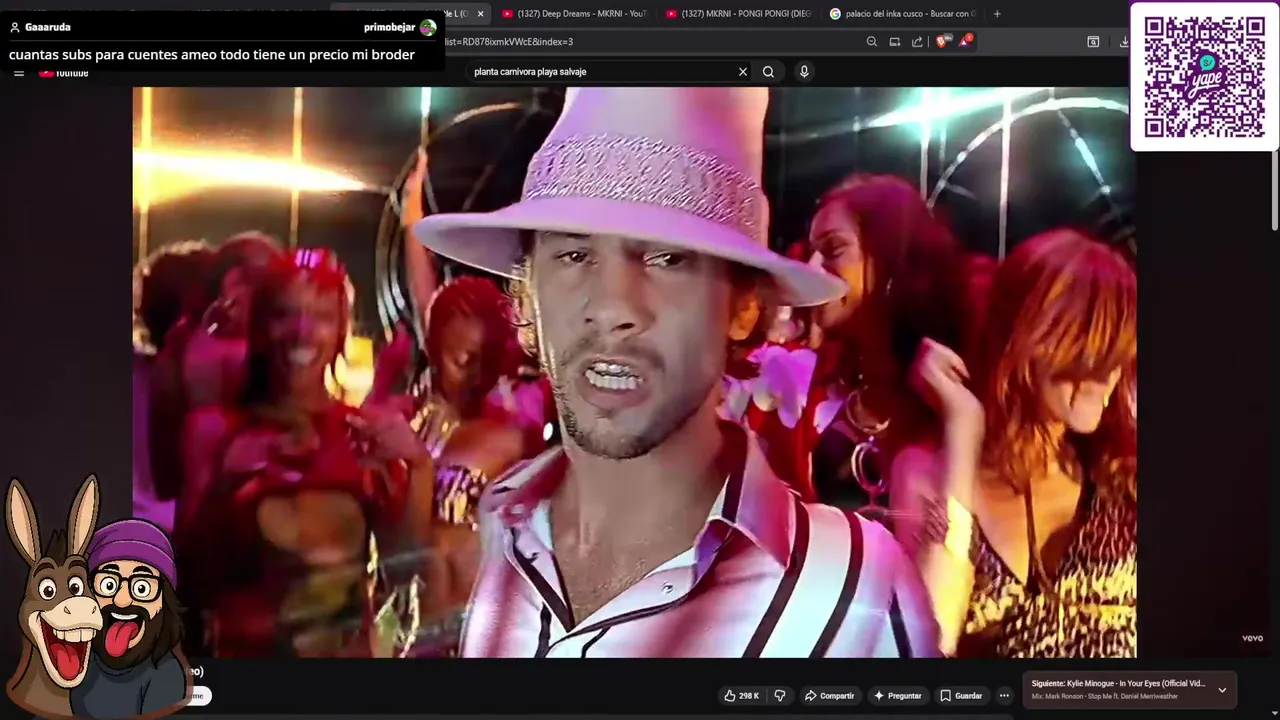Share this page from the address bar
Viewport: 1280px width, 720px height.
(x=917, y=42)
